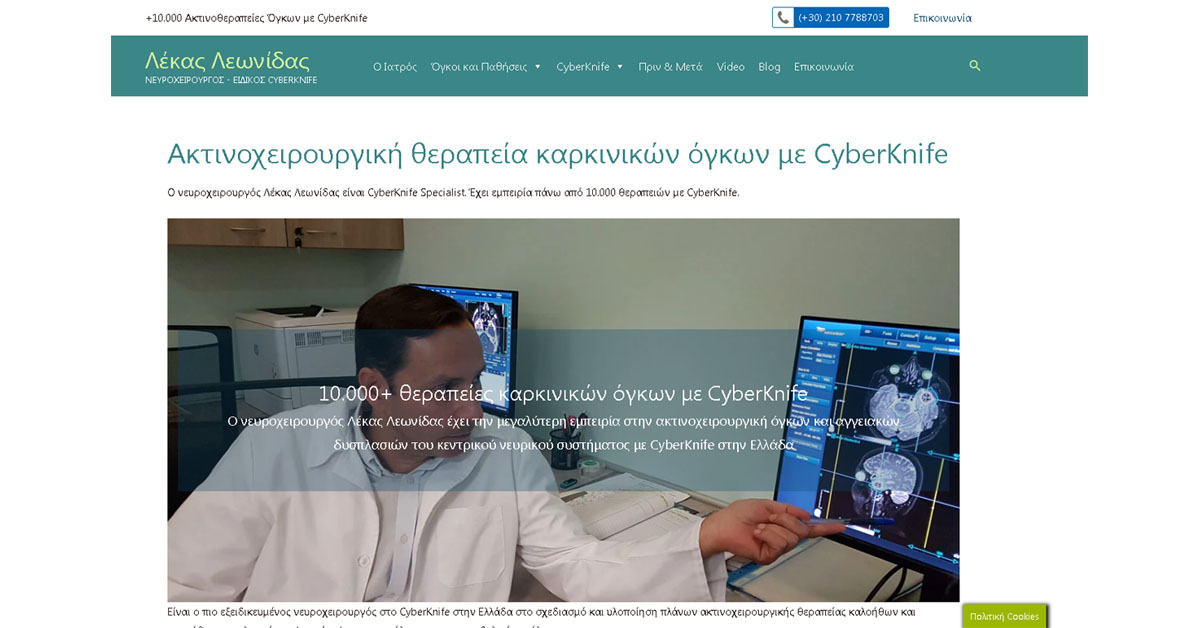
Task: Select the 'Video' menu item
Action: [730, 66]
